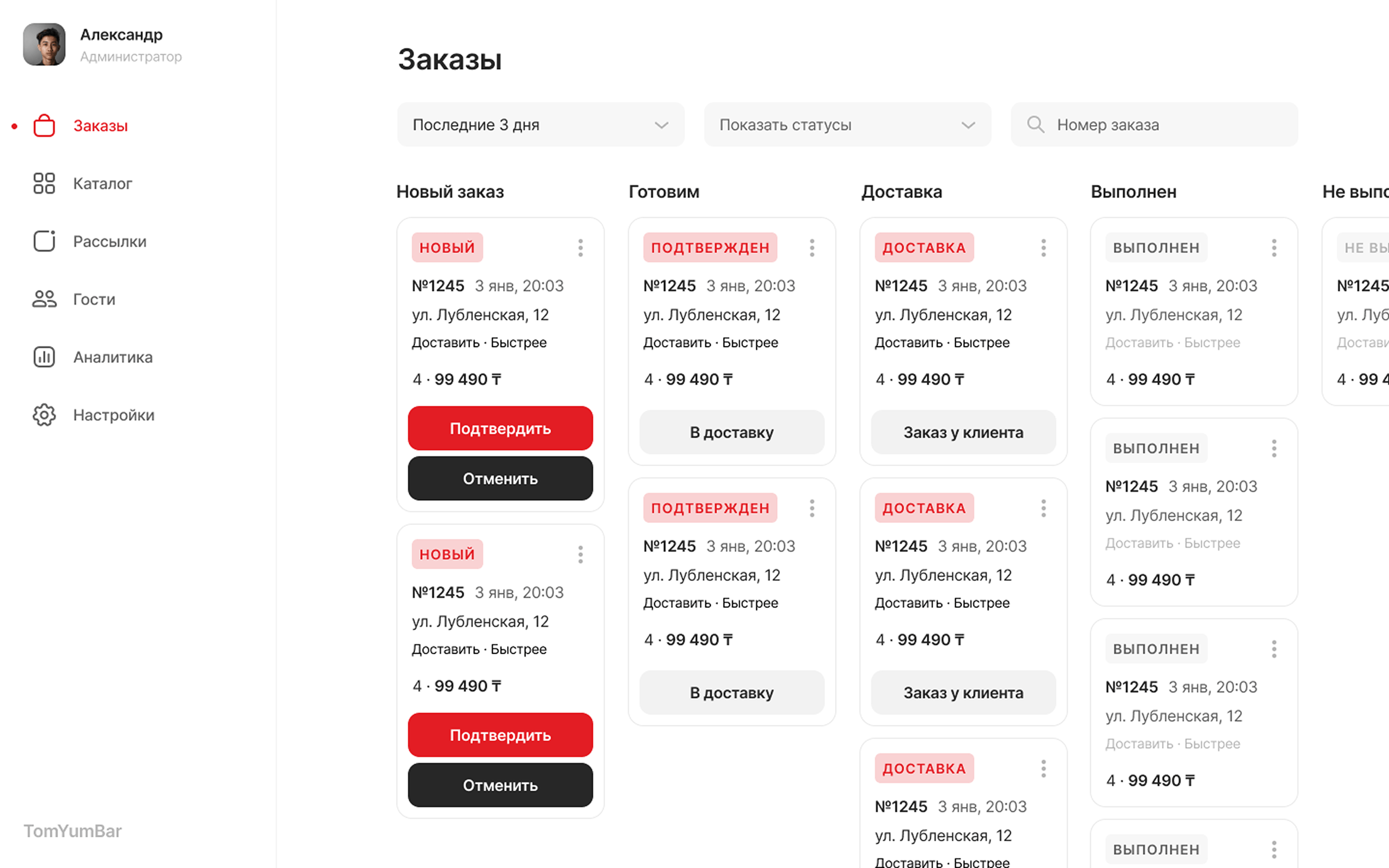Open three-dot menu on first ДОСТАВКА card
The image size is (1389, 868).
click(x=1043, y=247)
